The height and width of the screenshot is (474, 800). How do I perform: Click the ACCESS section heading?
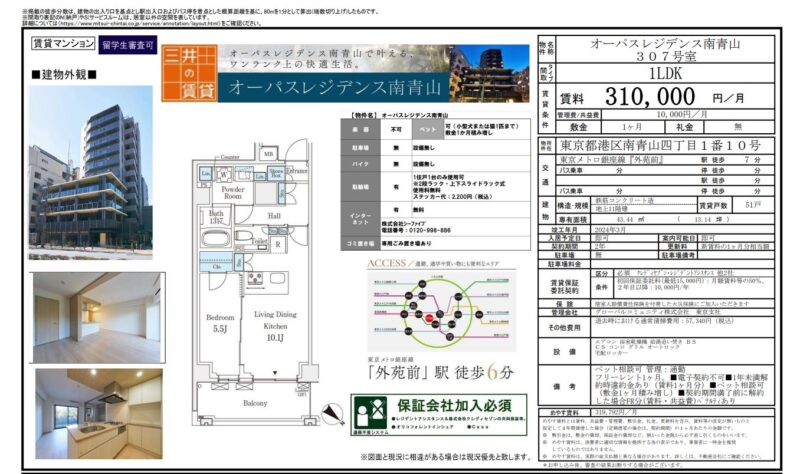tap(386, 263)
